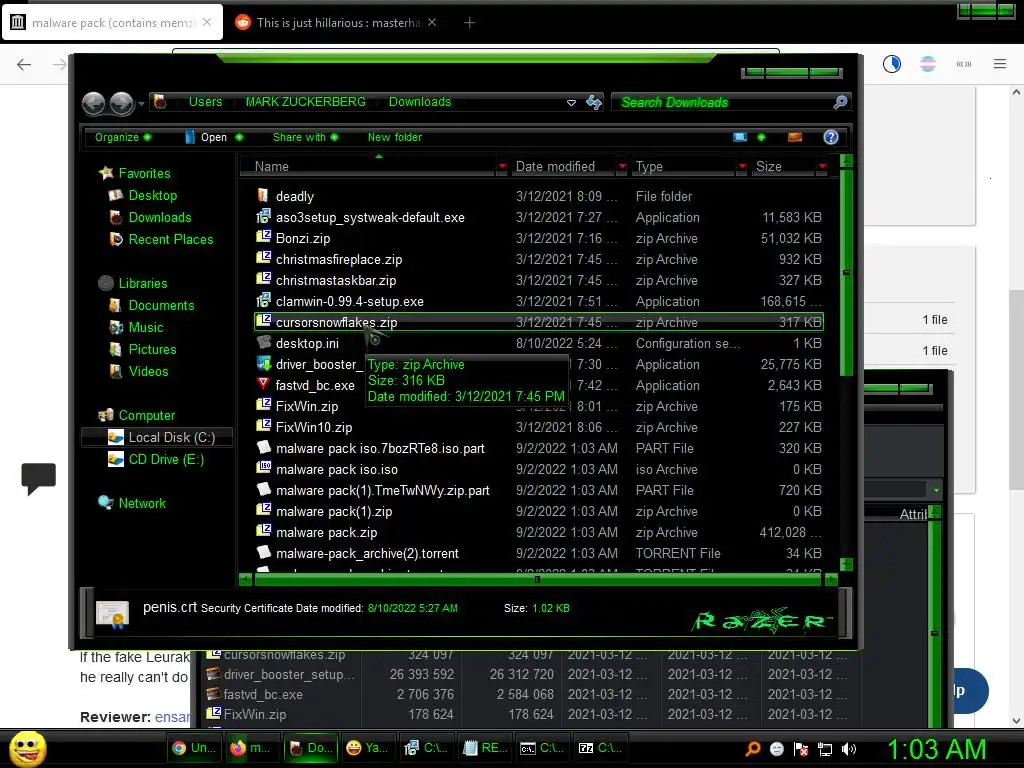This screenshot has width=1024, height=768.
Task: Open the Name column filter arrow
Action: point(502,167)
